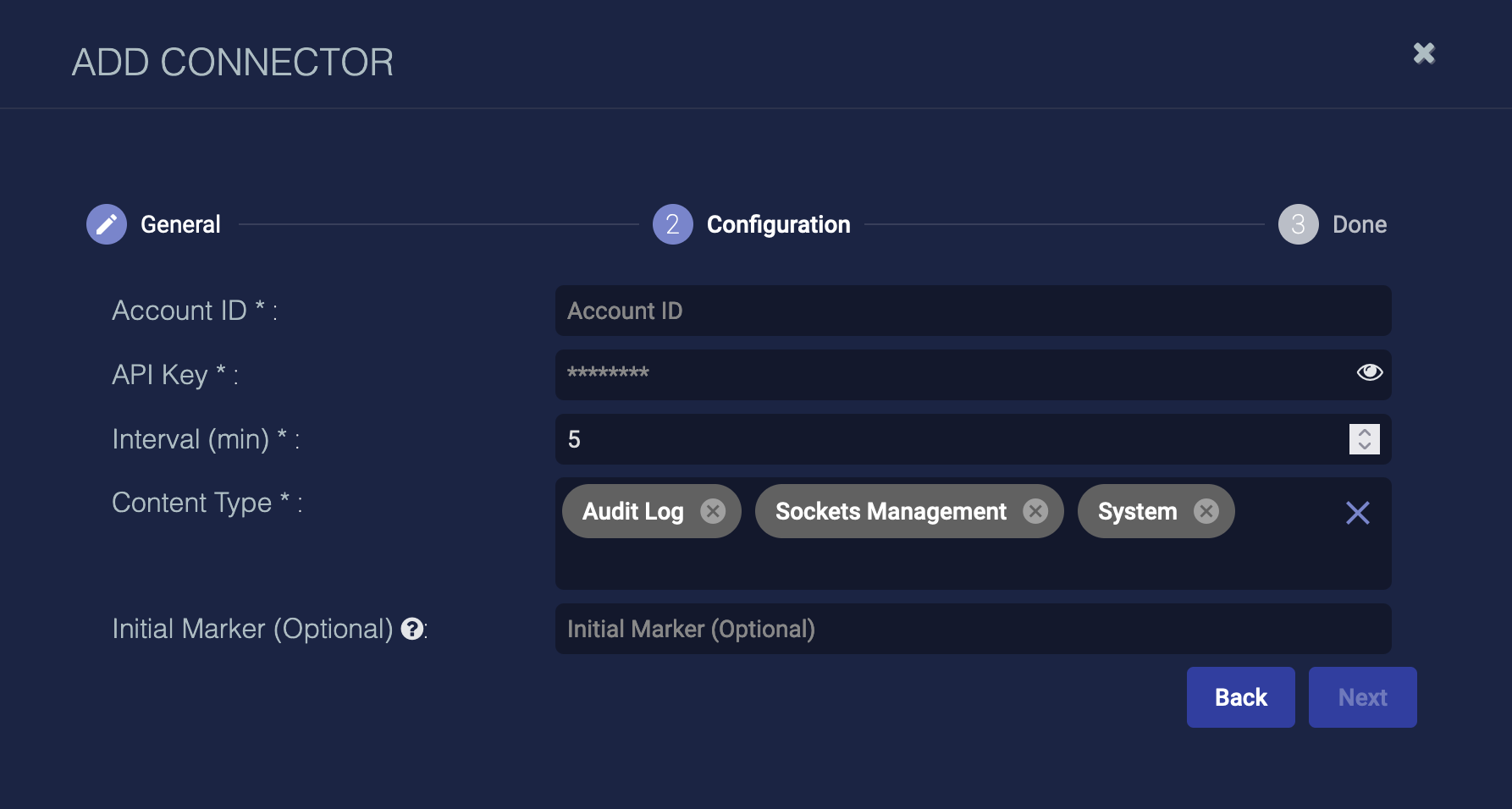Go to the General step label
This screenshot has height=809, width=1512.
click(180, 224)
